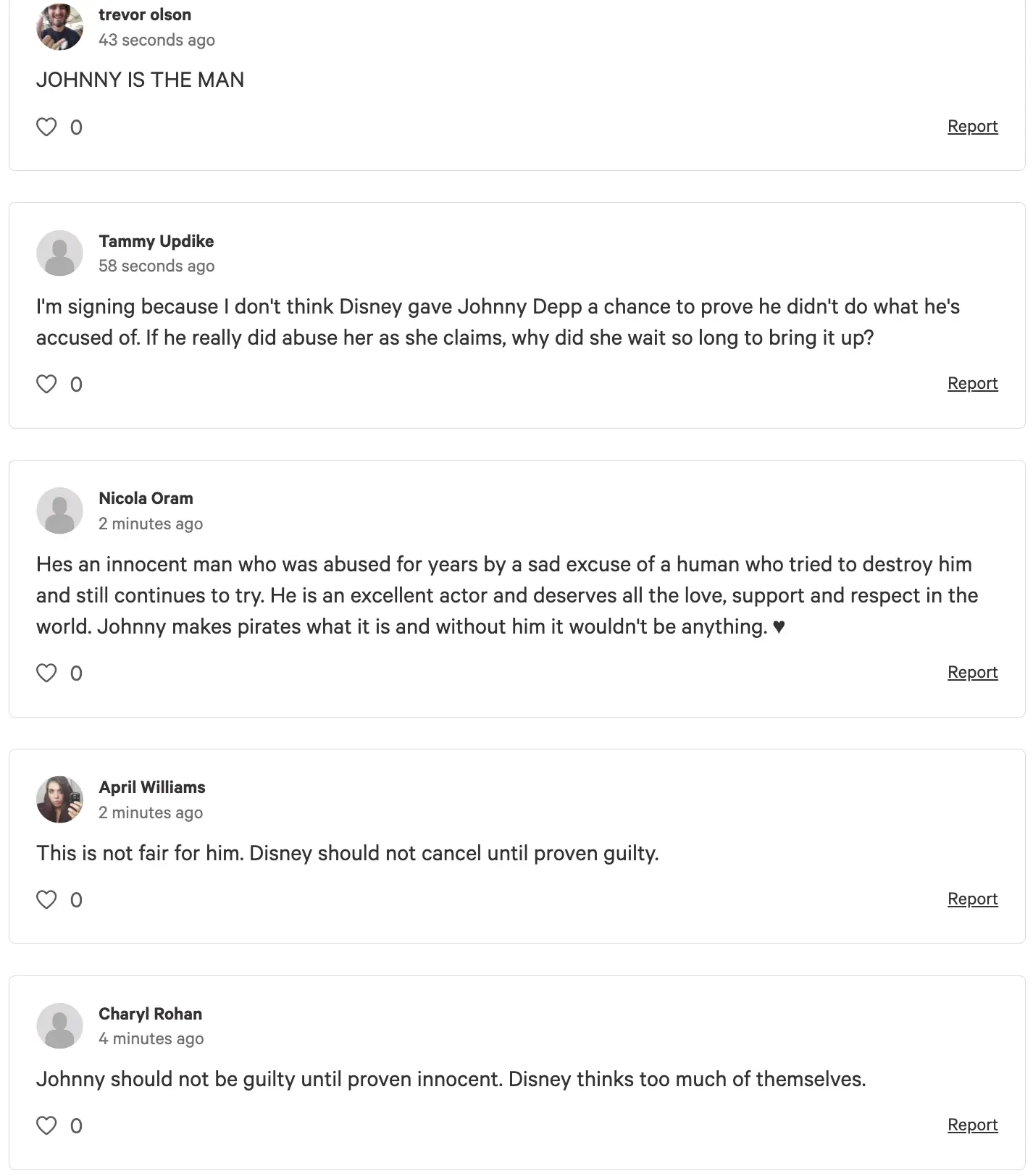Report Nicola Oram's comment

click(972, 673)
